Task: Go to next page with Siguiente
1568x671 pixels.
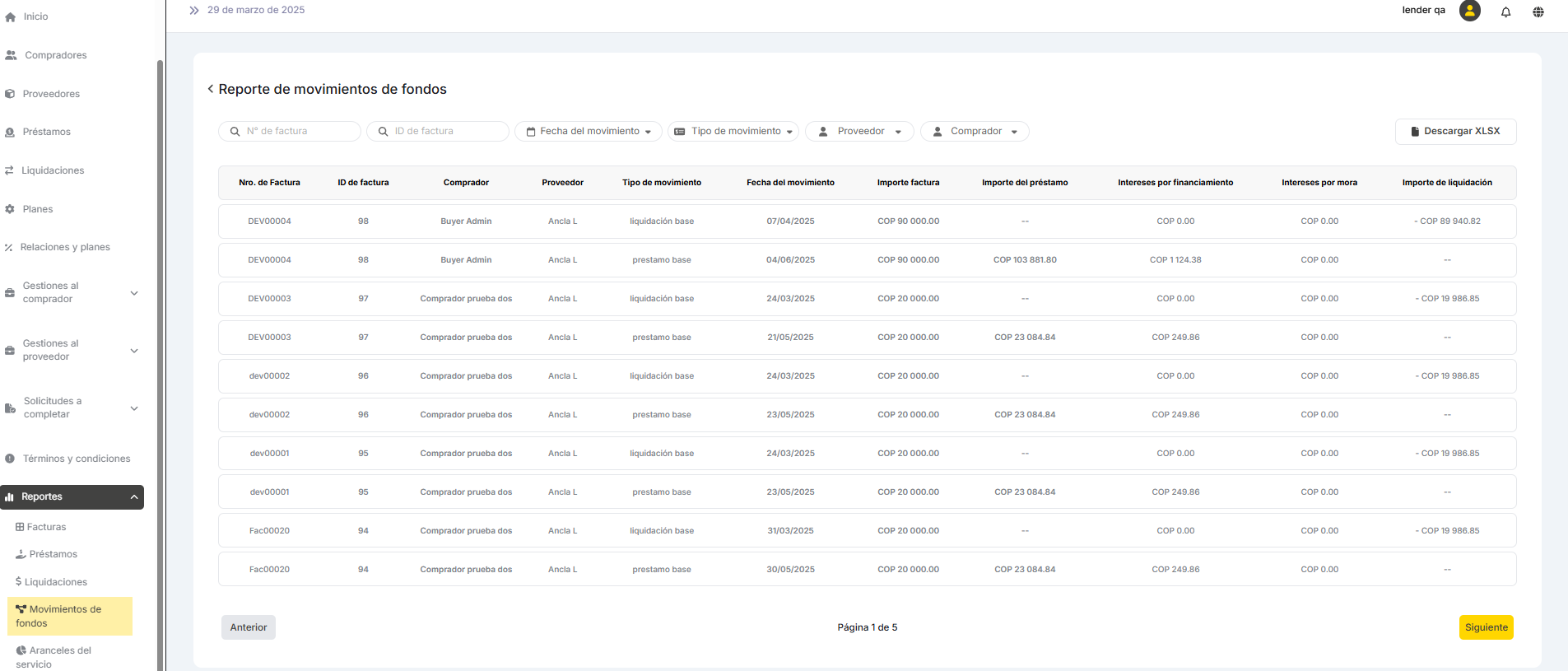Action: pos(1486,627)
